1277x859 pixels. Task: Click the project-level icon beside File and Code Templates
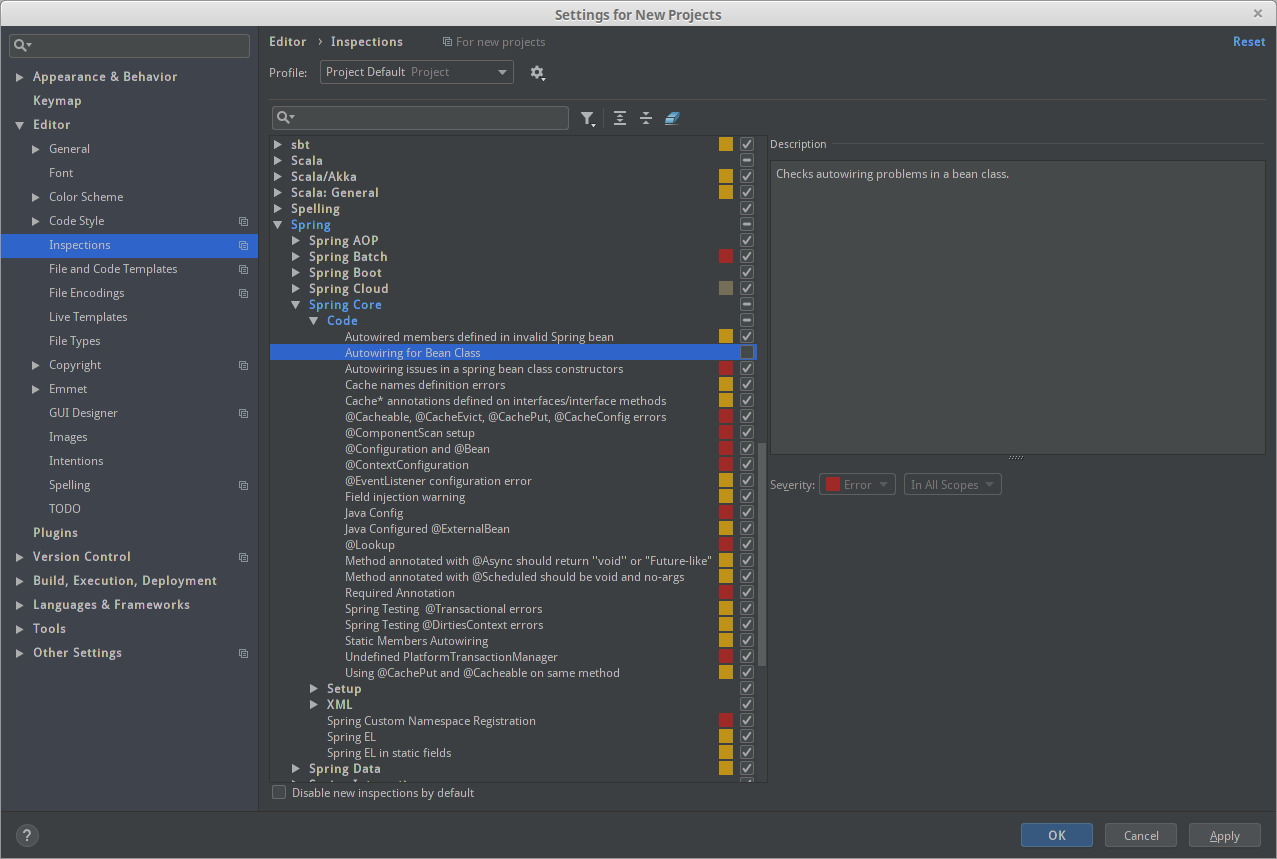tap(243, 269)
